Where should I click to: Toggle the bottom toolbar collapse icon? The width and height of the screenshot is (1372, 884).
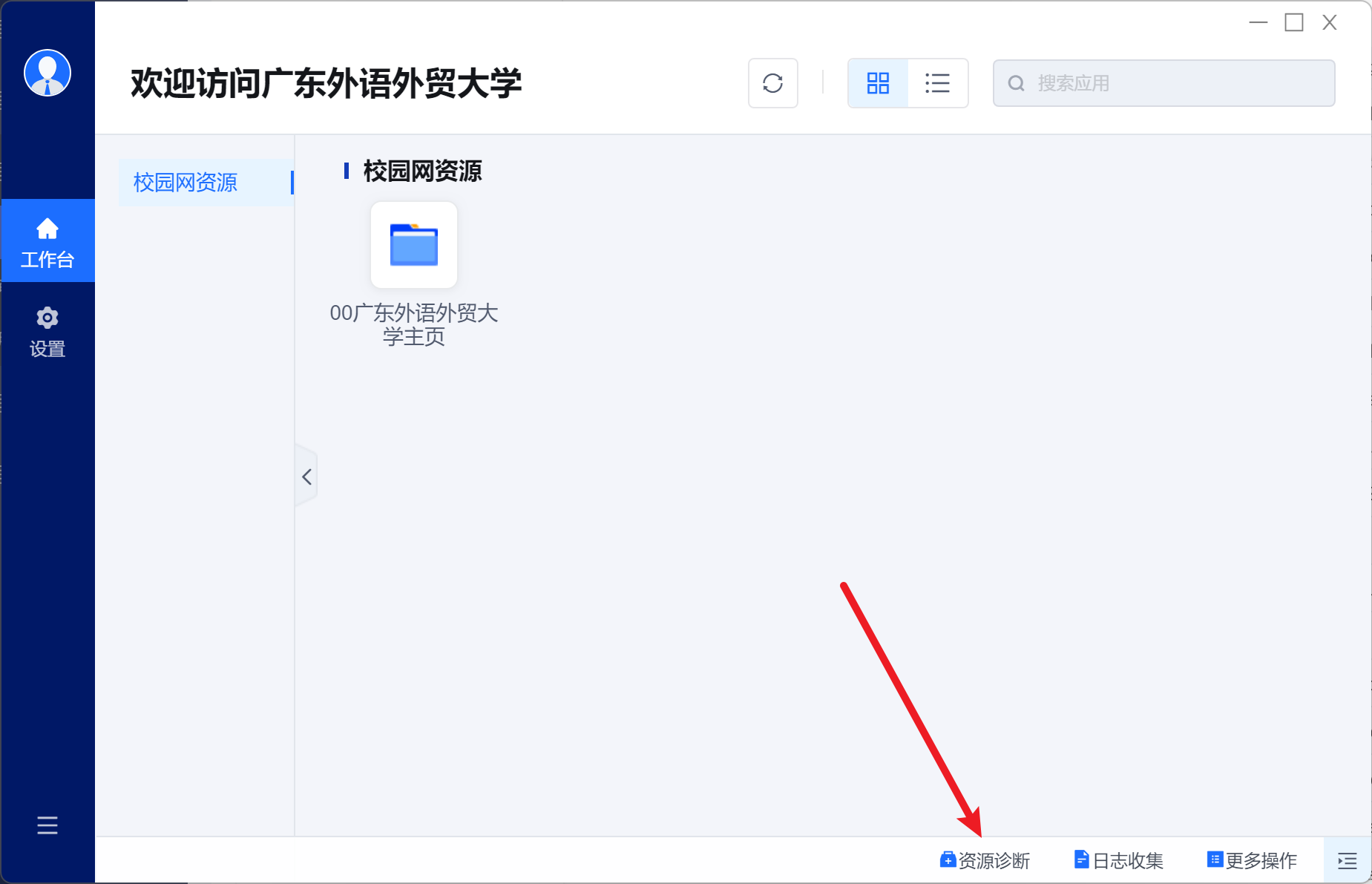1347,860
